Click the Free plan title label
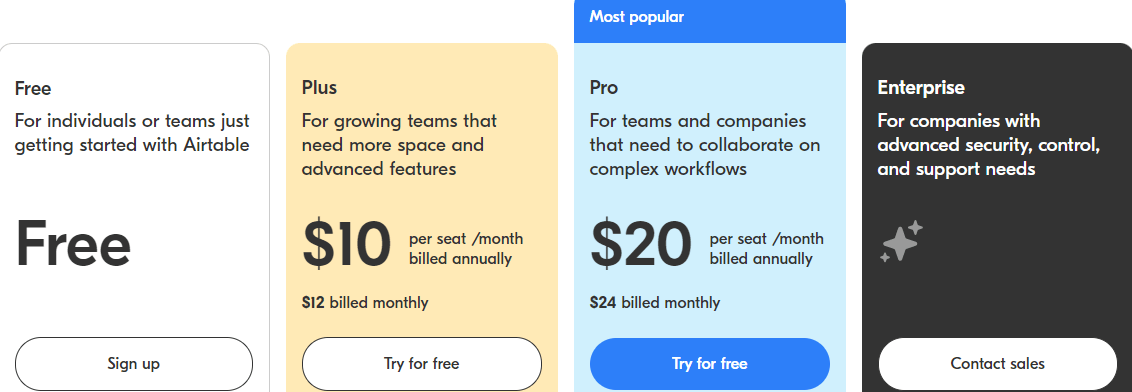This screenshot has width=1132, height=392. 33,89
